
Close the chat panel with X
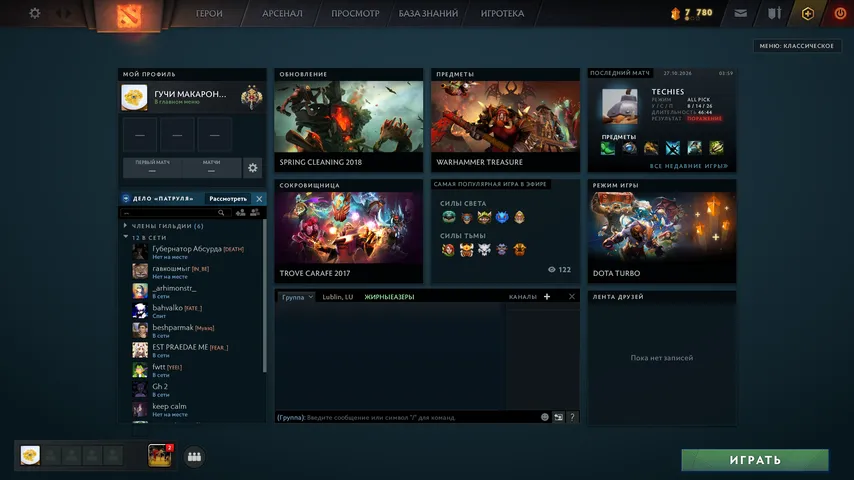coord(572,296)
